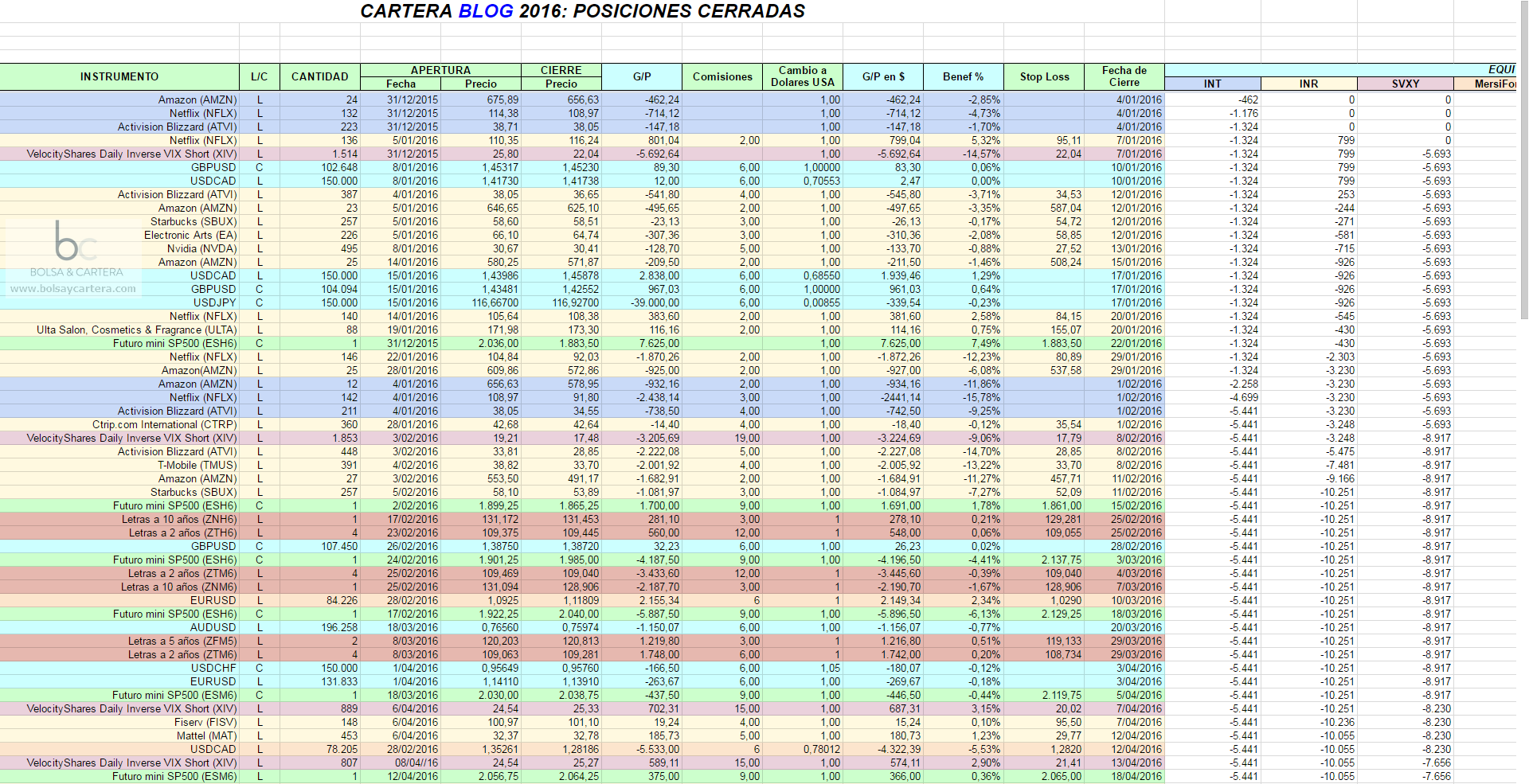Viewport: 1529px width, 784px height.
Task: Select the APERTURA header cell
Action: point(440,70)
